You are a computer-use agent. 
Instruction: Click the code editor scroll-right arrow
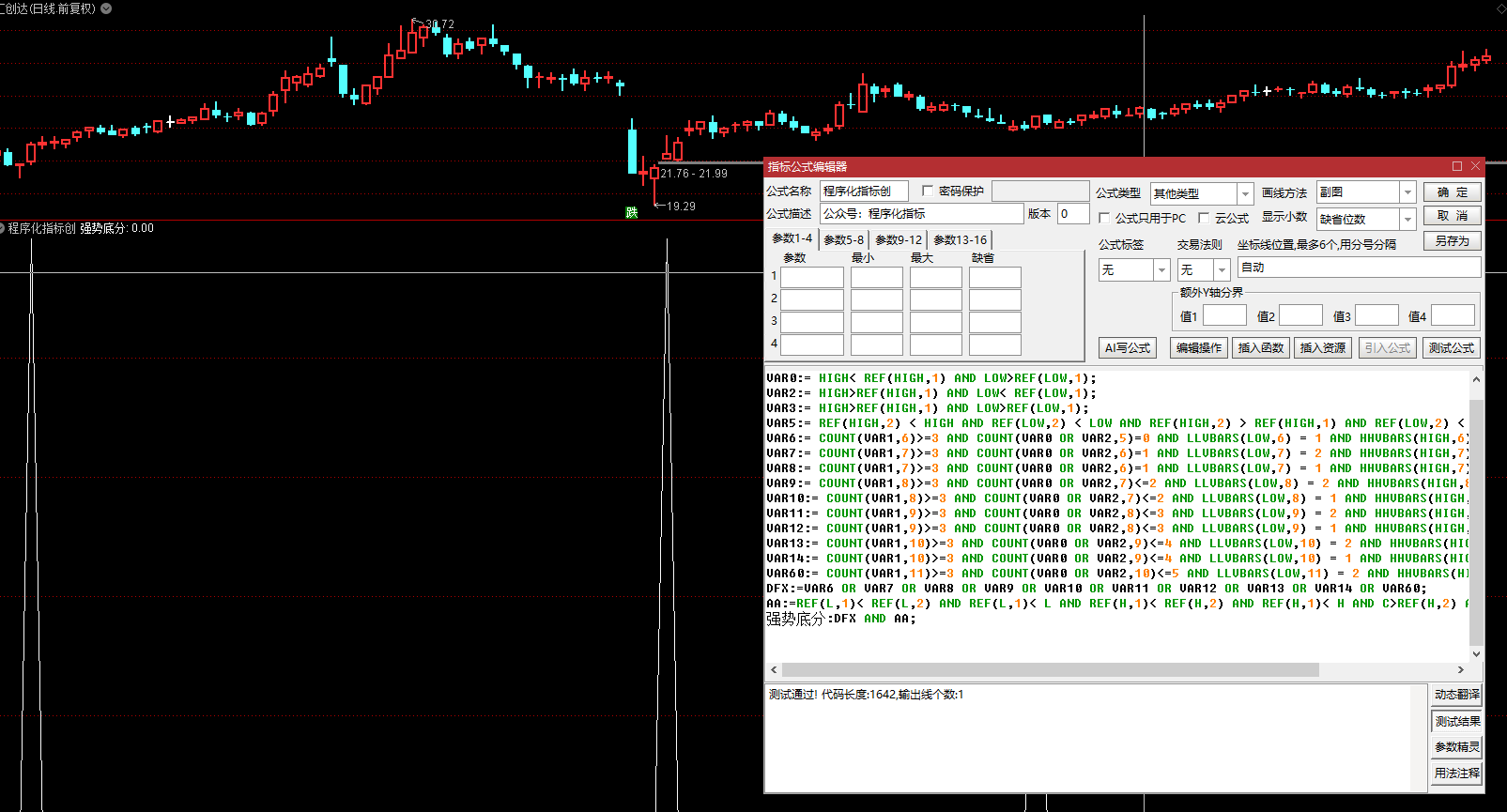point(1460,670)
